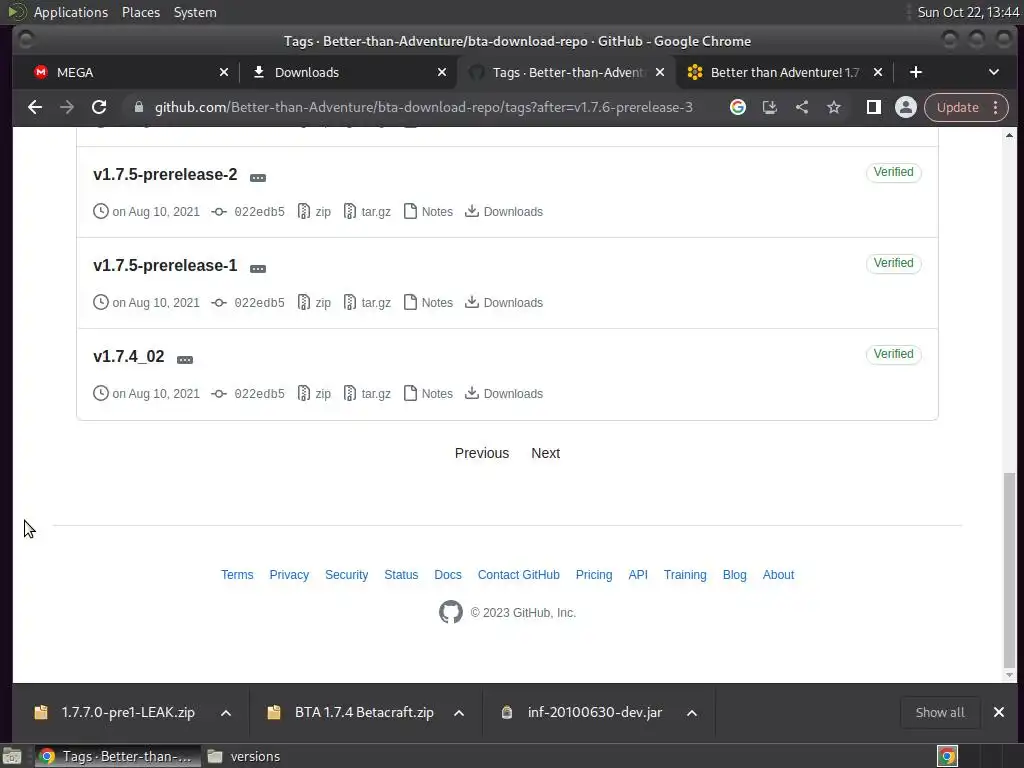Image resolution: width=1024 pixels, height=768 pixels.
Task: Open Notes for v1.7.5-prerelease-1
Action: coord(428,302)
